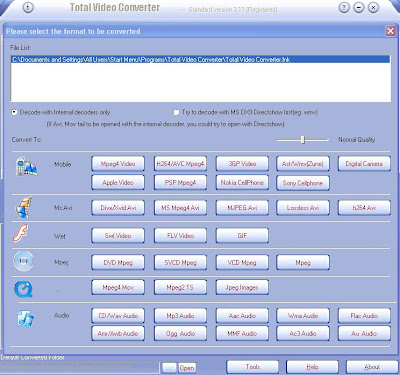Click the info icon in title bar
The image size is (400, 375).
pyautogui.click(x=28, y=7)
